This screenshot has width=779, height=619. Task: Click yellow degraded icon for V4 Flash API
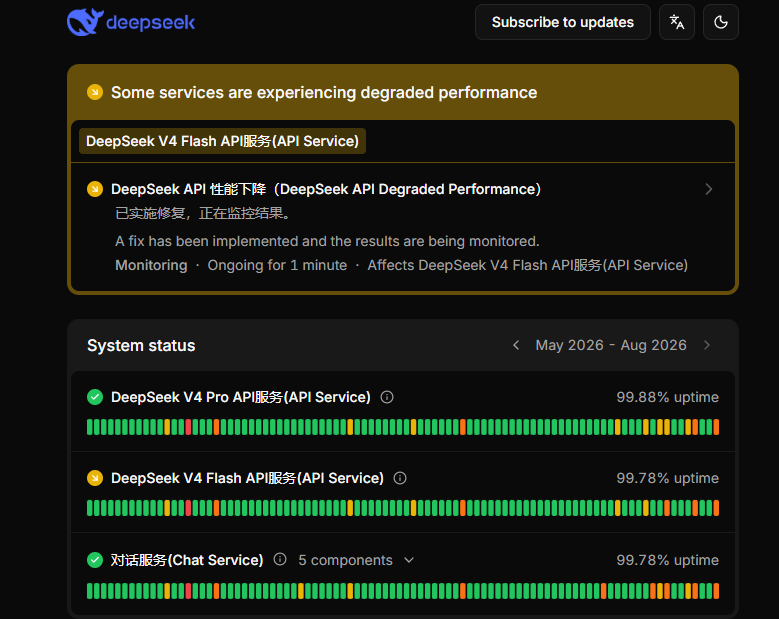pos(95,478)
